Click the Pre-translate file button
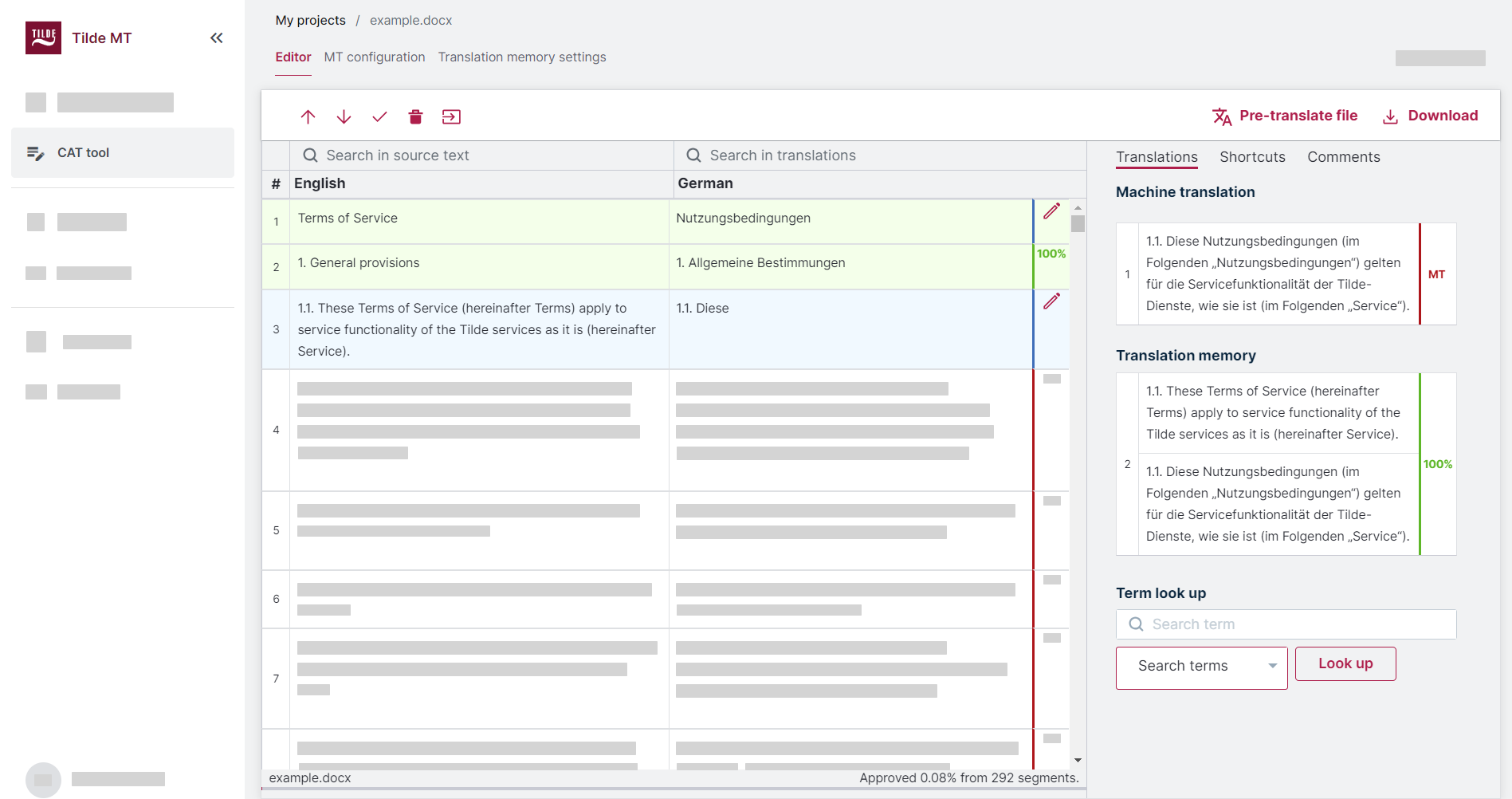The height and width of the screenshot is (799, 1512). coord(1285,116)
